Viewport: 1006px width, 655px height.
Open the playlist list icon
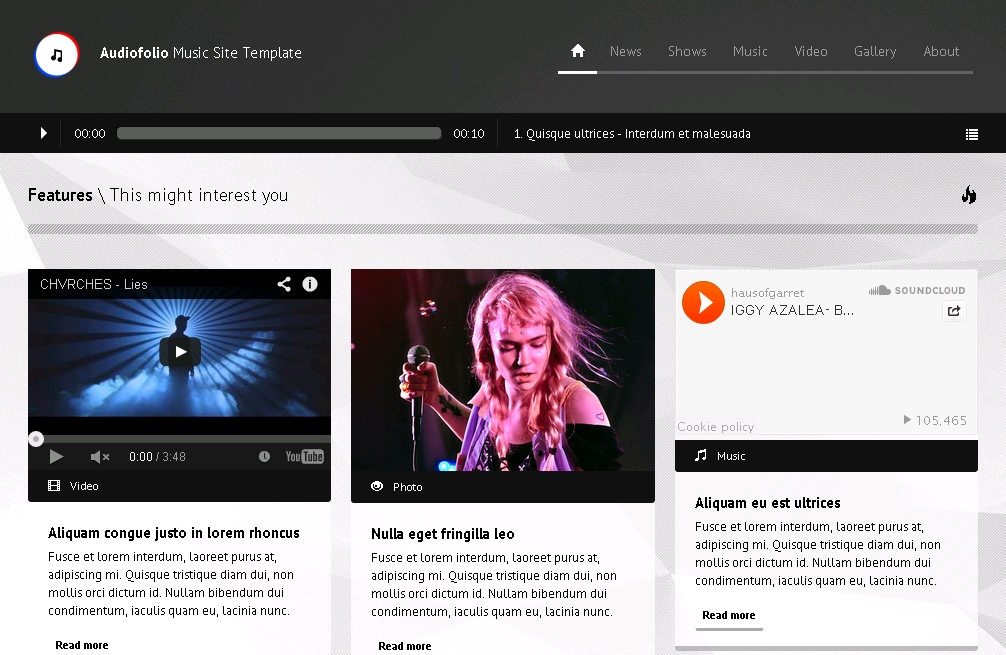[971, 134]
